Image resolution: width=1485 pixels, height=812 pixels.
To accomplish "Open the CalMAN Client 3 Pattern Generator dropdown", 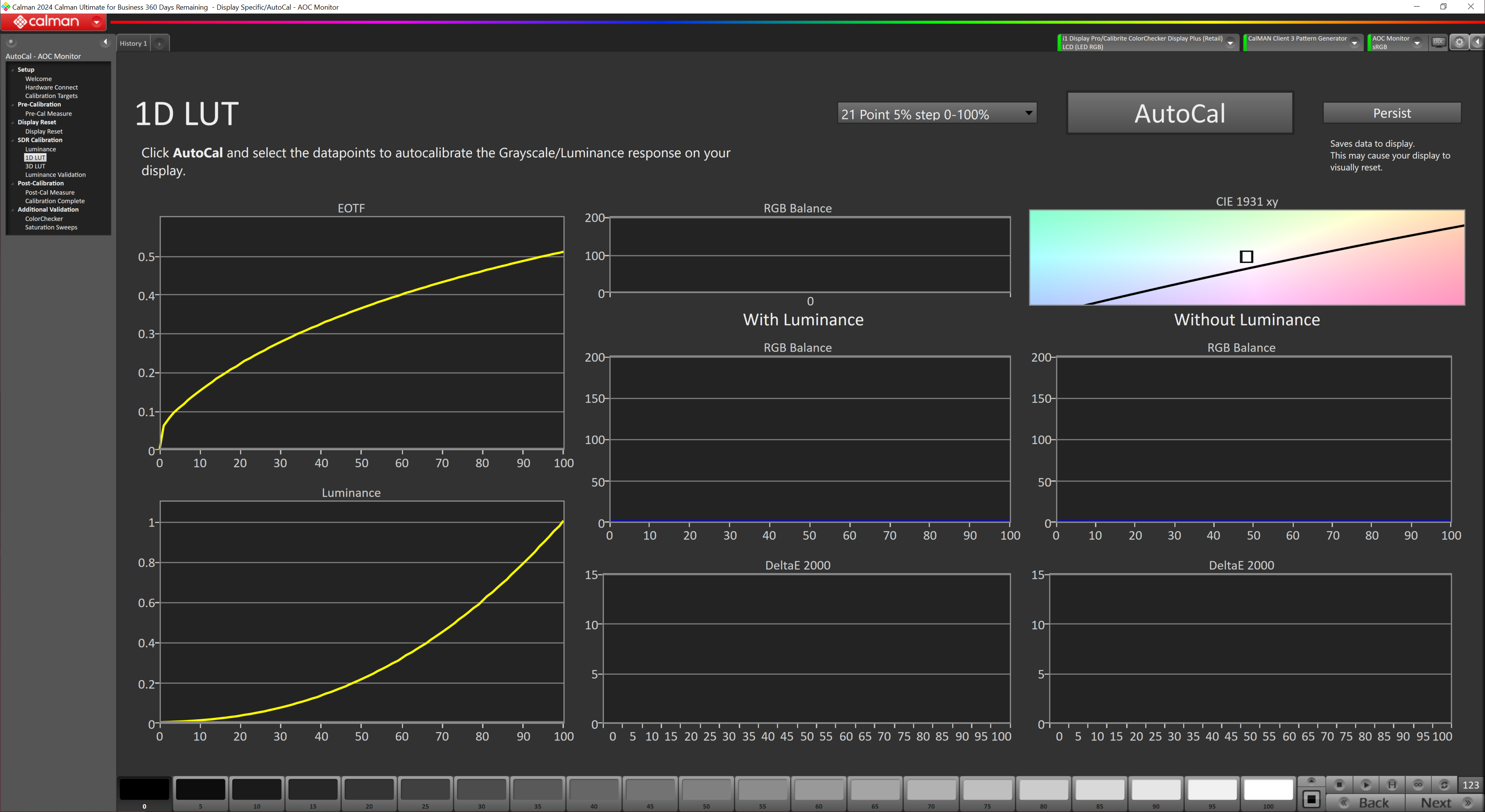I will pos(1354,43).
